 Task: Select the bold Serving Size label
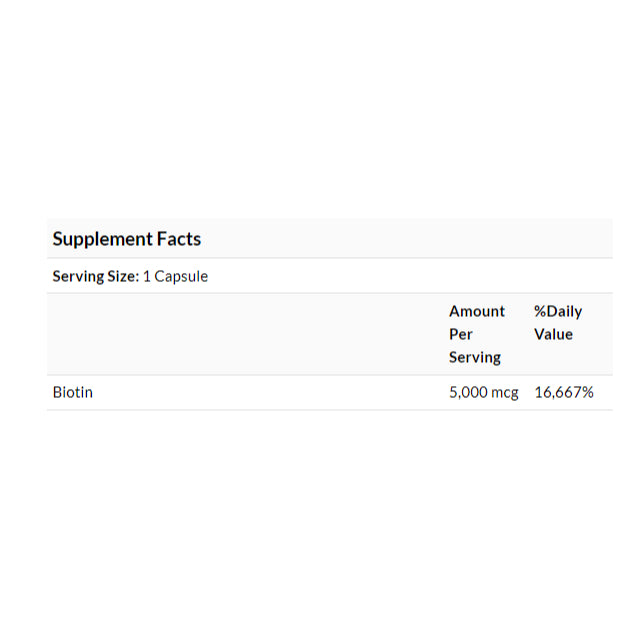(96, 276)
